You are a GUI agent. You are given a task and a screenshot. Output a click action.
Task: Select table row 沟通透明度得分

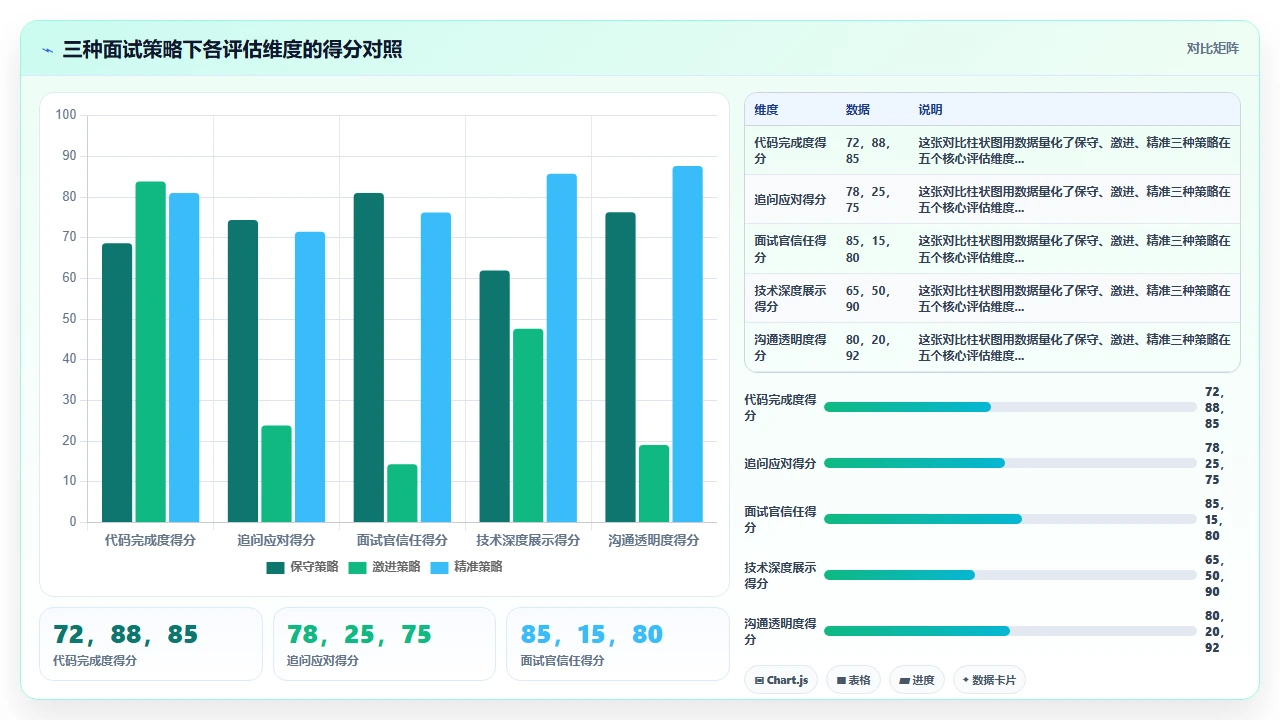[992, 348]
